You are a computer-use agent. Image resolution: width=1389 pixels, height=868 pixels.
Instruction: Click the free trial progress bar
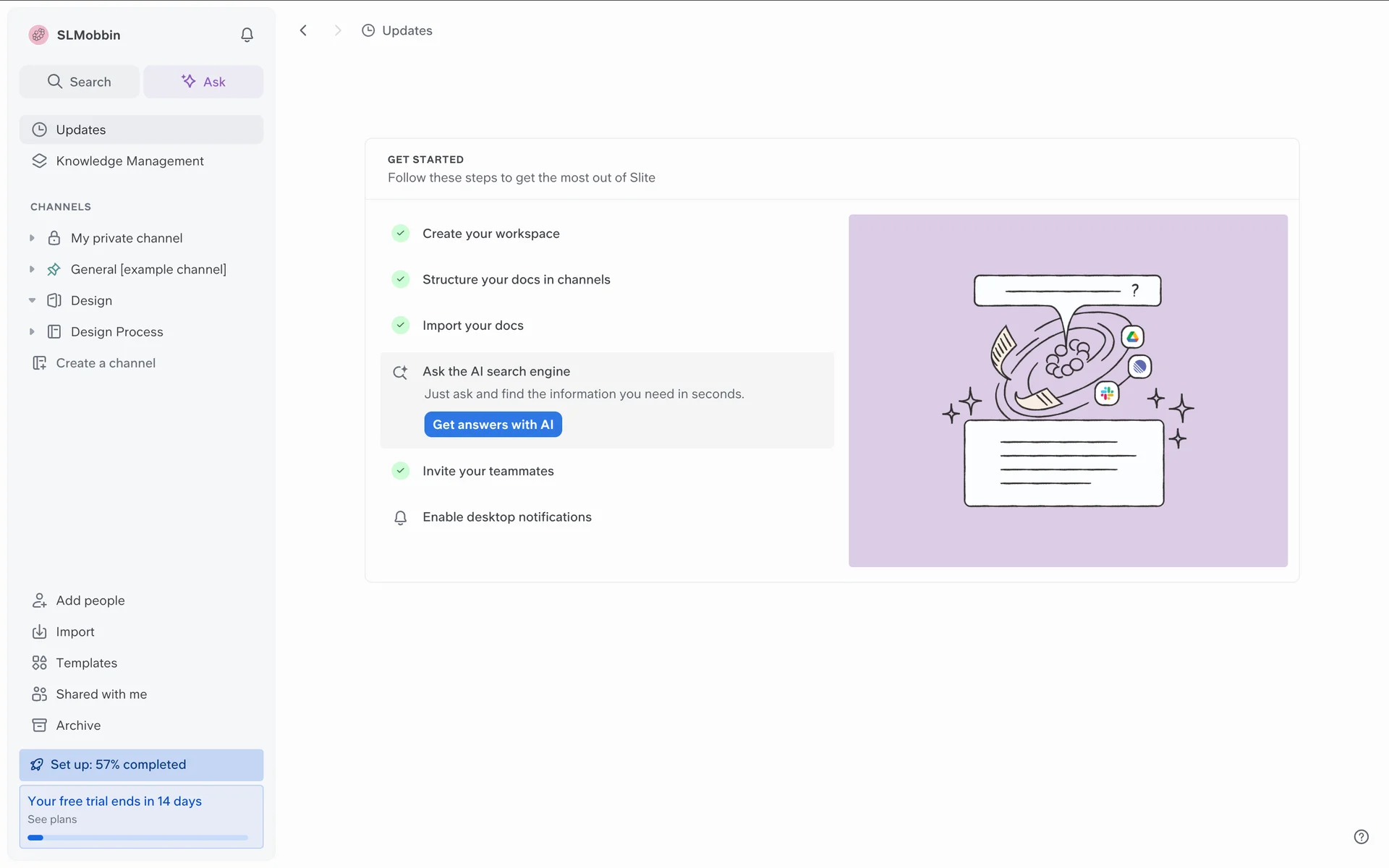(137, 838)
